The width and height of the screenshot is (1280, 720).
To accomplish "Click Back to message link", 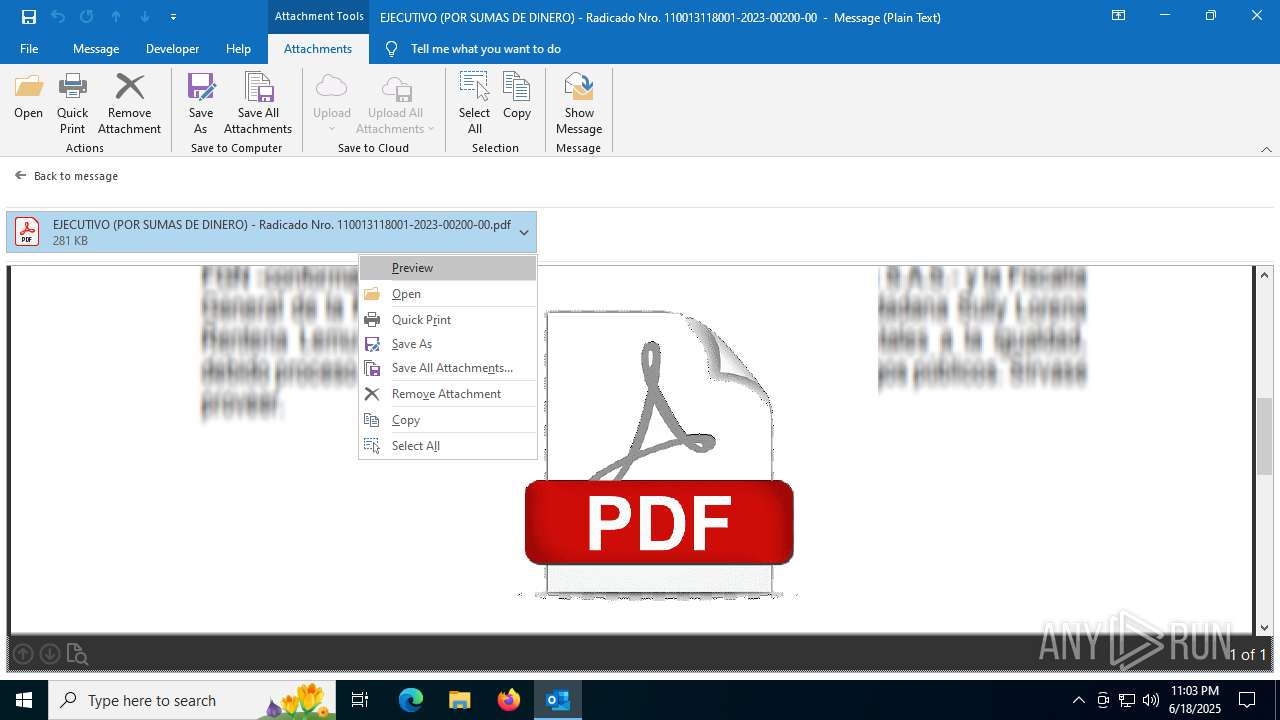I will 66,176.
